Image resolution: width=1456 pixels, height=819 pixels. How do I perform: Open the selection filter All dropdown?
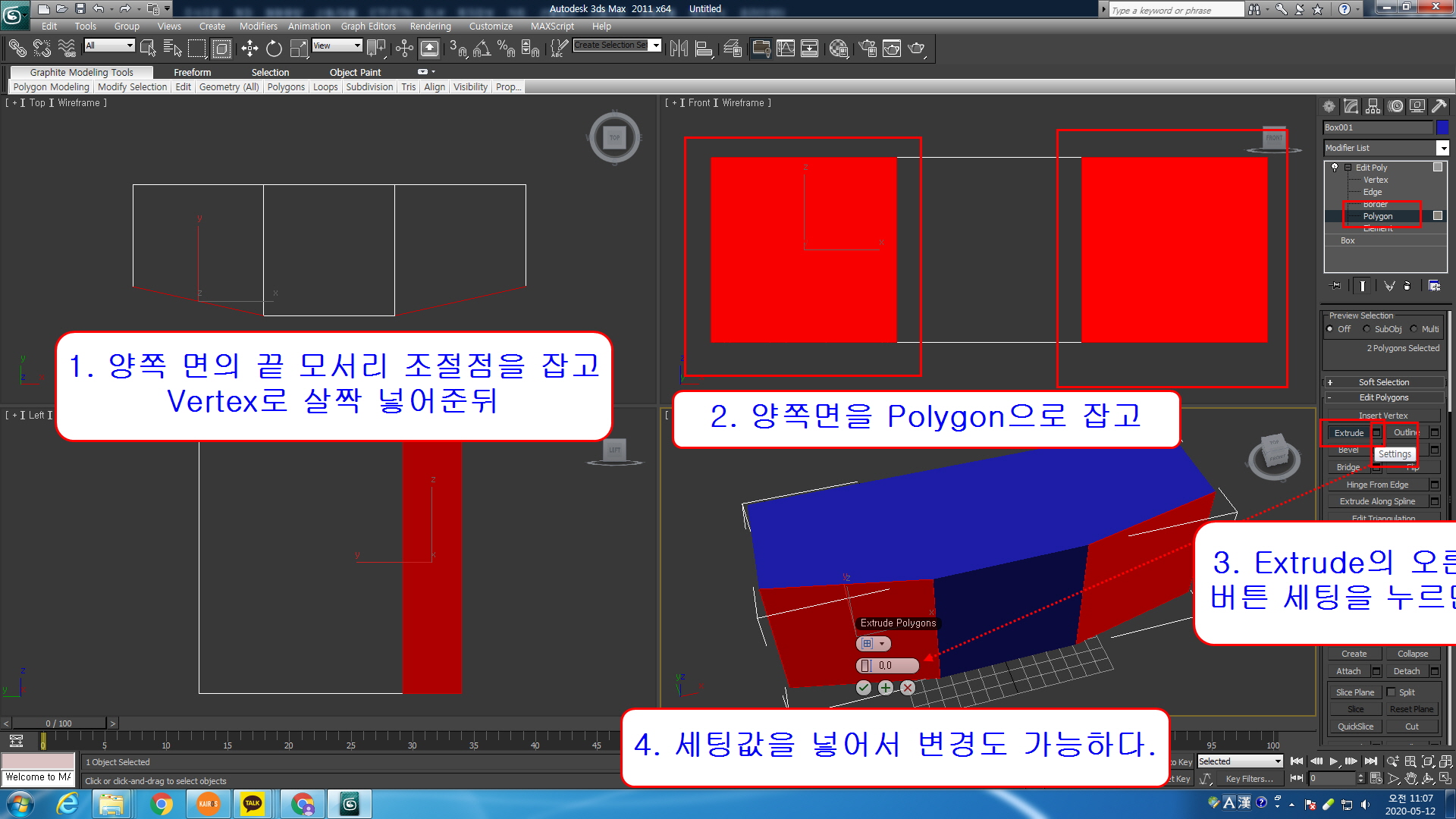click(x=109, y=45)
